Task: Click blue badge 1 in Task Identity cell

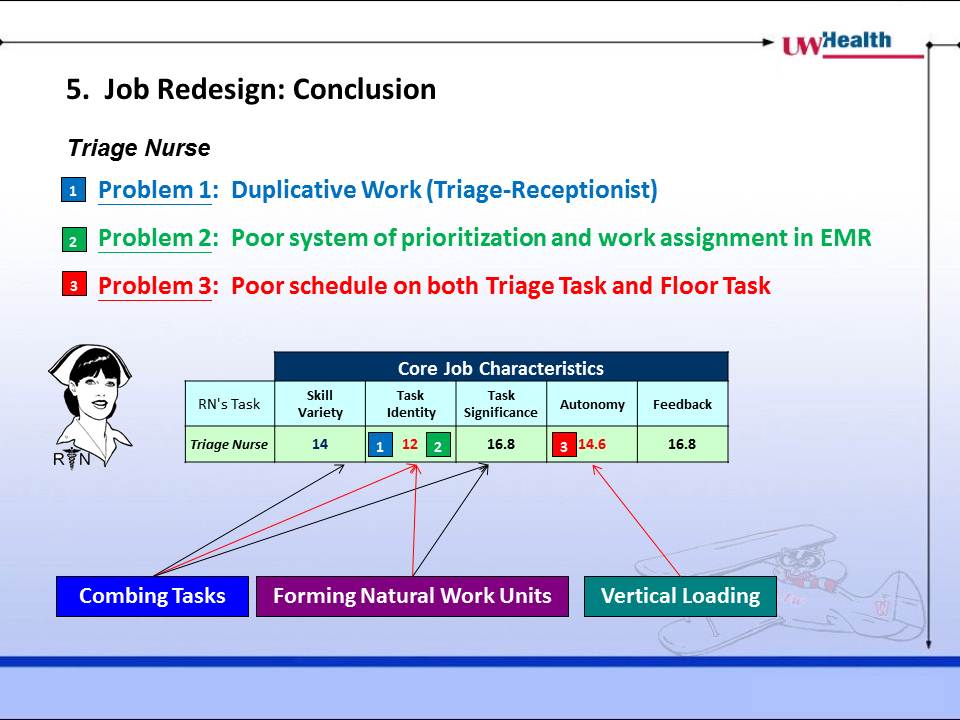Action: tap(380, 445)
